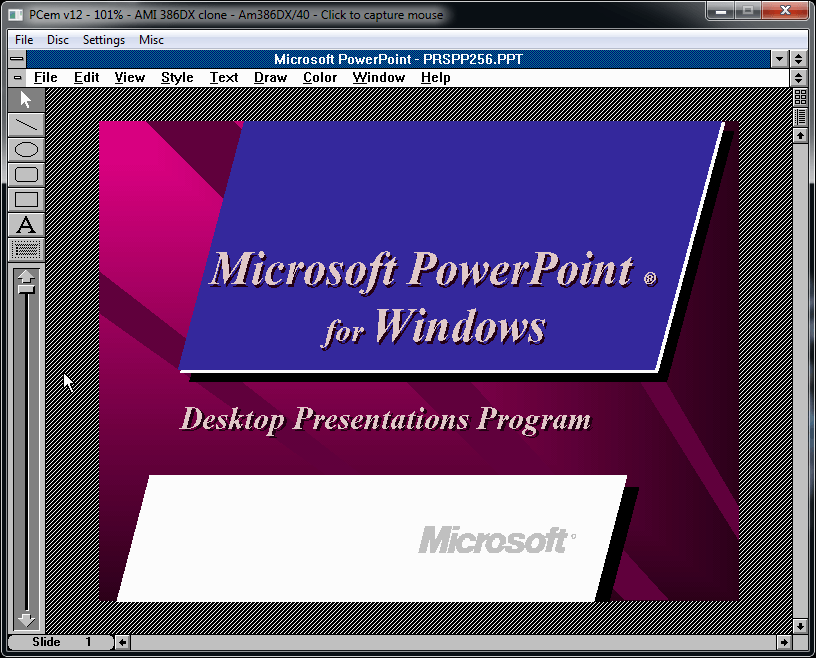Screen dimensions: 816x658
Task: Select the 'Microsoft PowerPoint' title text
Action: pos(421,270)
